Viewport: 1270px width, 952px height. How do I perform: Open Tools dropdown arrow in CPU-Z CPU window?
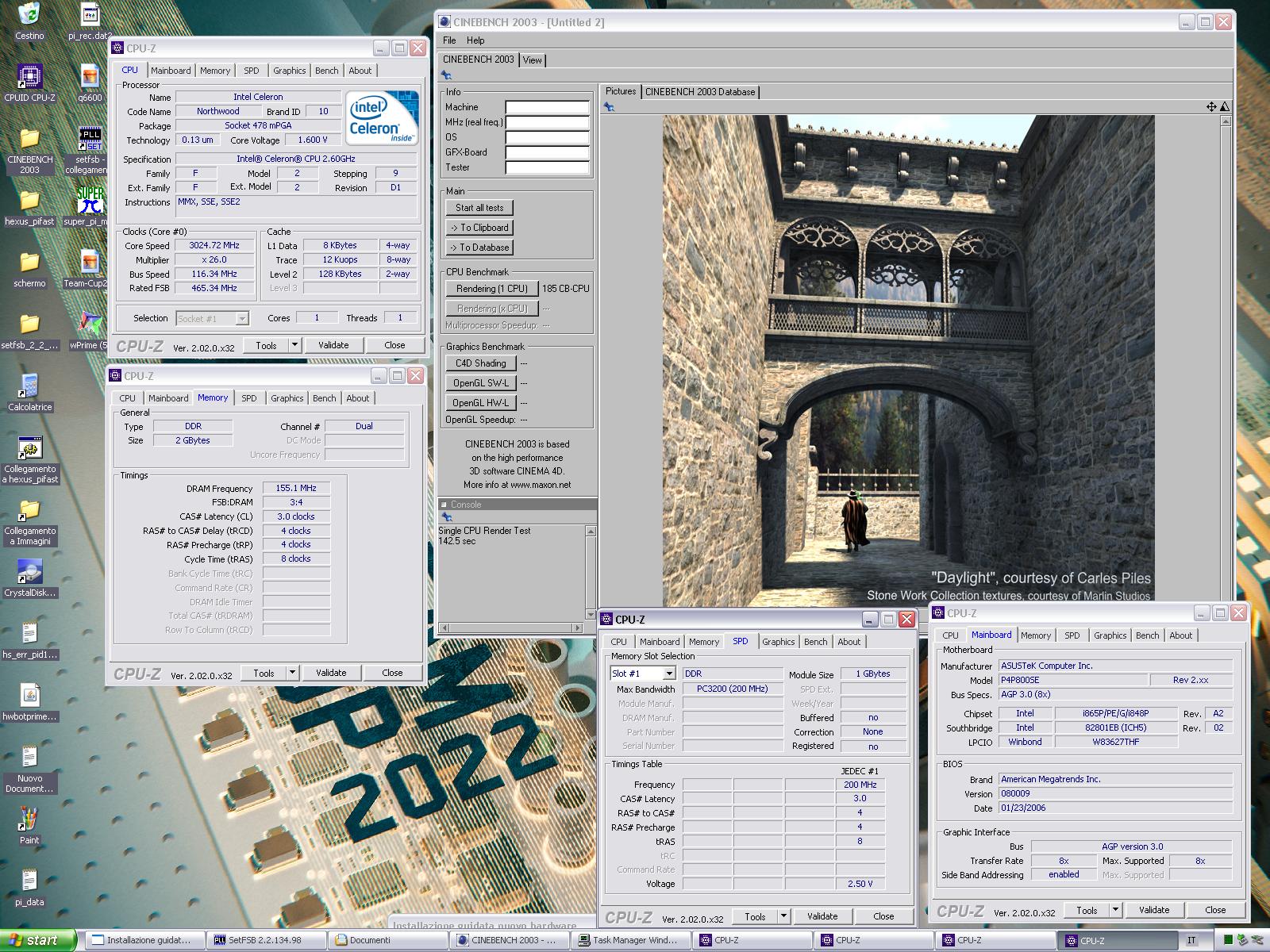[x=294, y=345]
